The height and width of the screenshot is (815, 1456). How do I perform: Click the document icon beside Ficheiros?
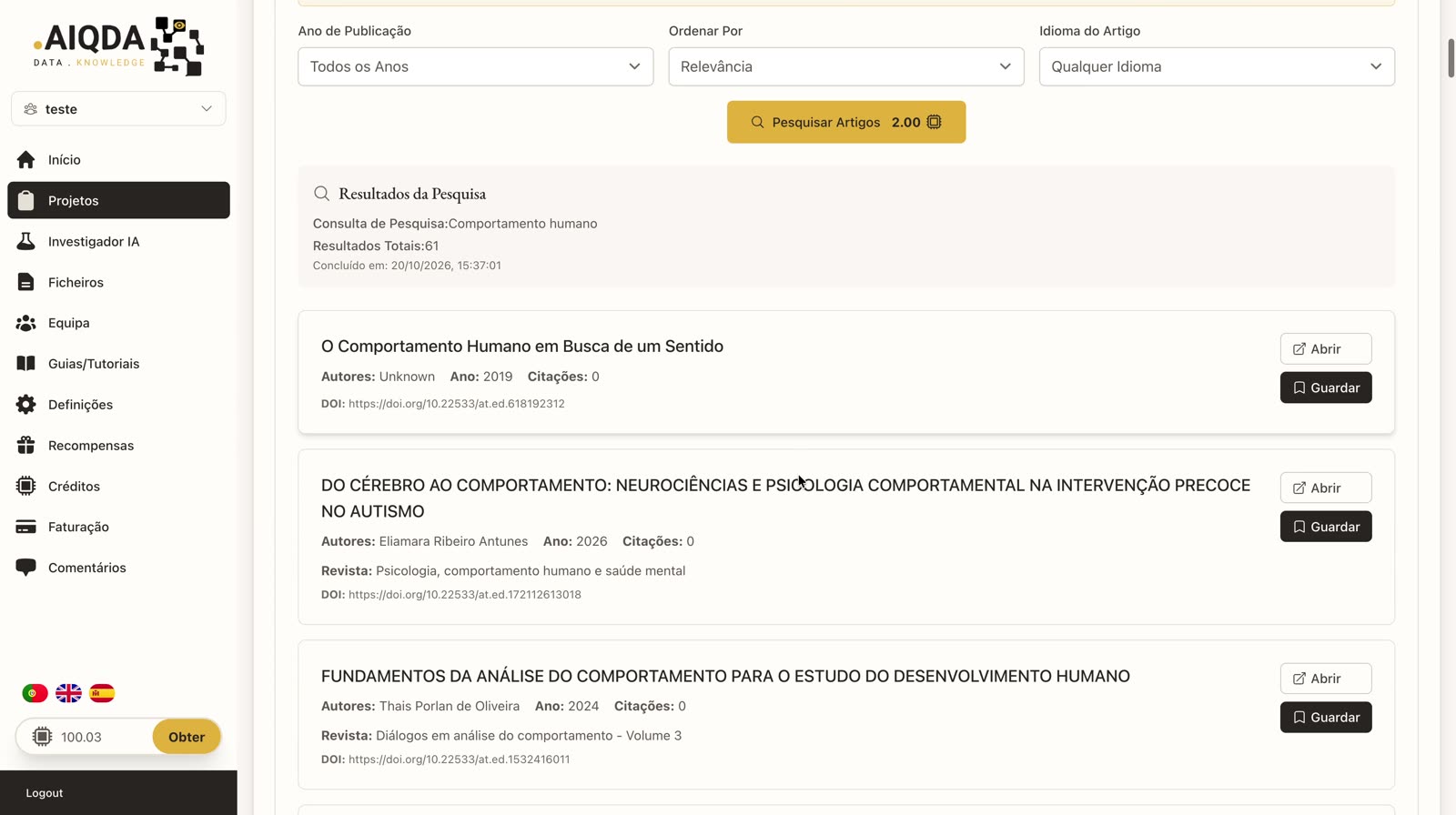click(x=25, y=282)
